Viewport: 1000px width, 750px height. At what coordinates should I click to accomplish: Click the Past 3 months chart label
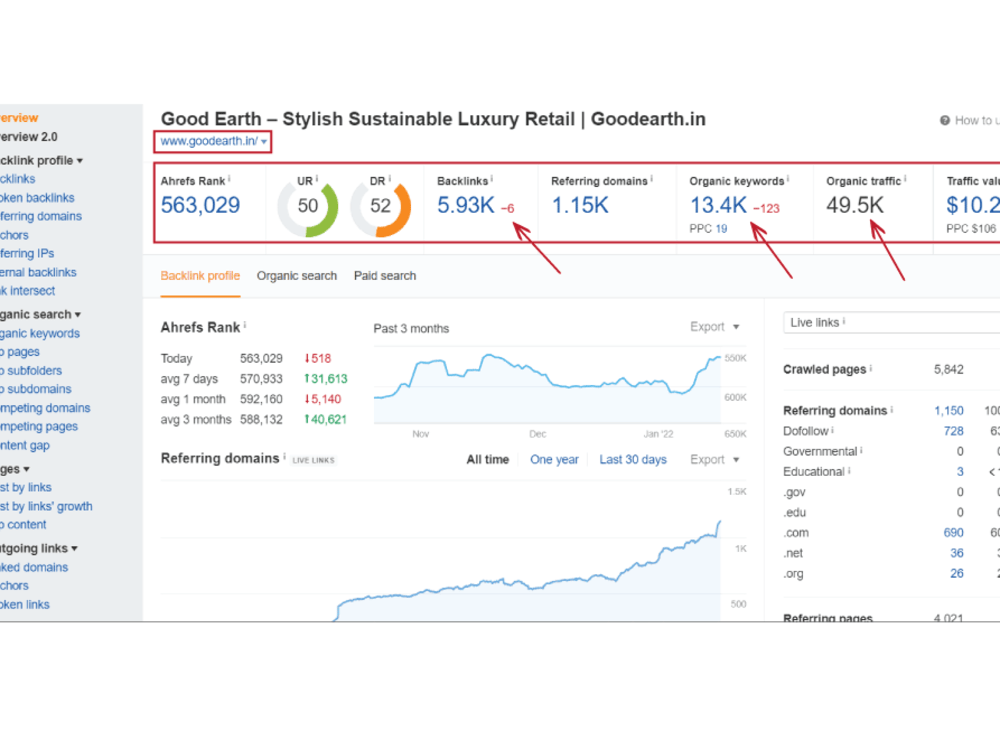tap(411, 328)
